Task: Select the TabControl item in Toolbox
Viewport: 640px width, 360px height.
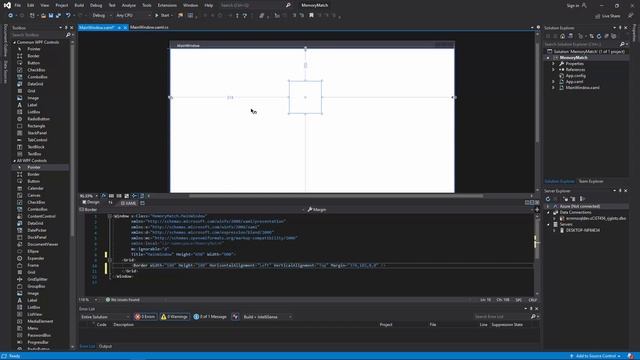Action: [x=37, y=140]
